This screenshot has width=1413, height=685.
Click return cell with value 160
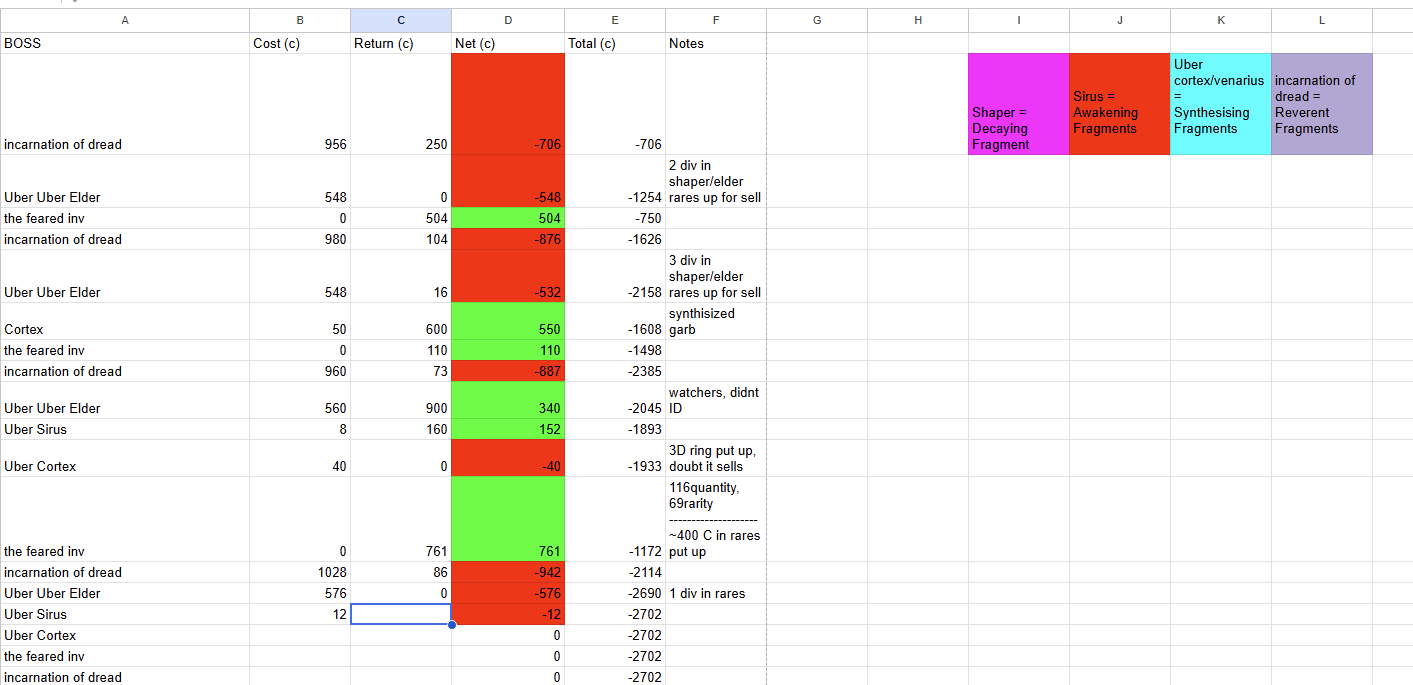pyautogui.click(x=401, y=429)
